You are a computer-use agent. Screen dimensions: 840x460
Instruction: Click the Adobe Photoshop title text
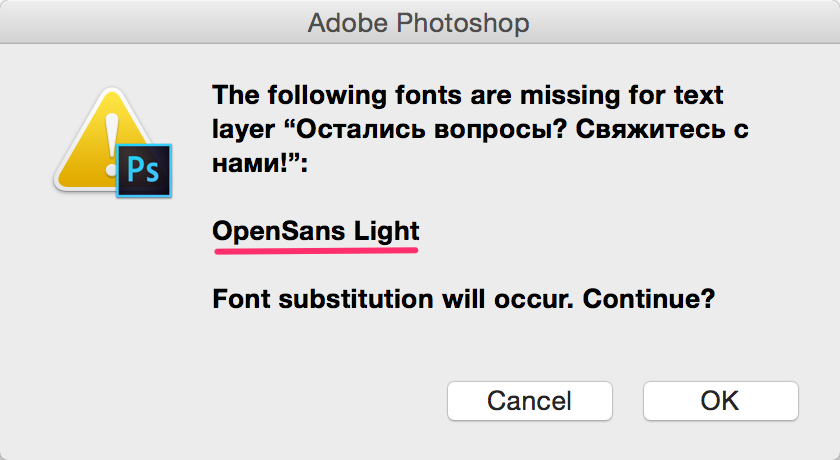[x=419, y=21]
